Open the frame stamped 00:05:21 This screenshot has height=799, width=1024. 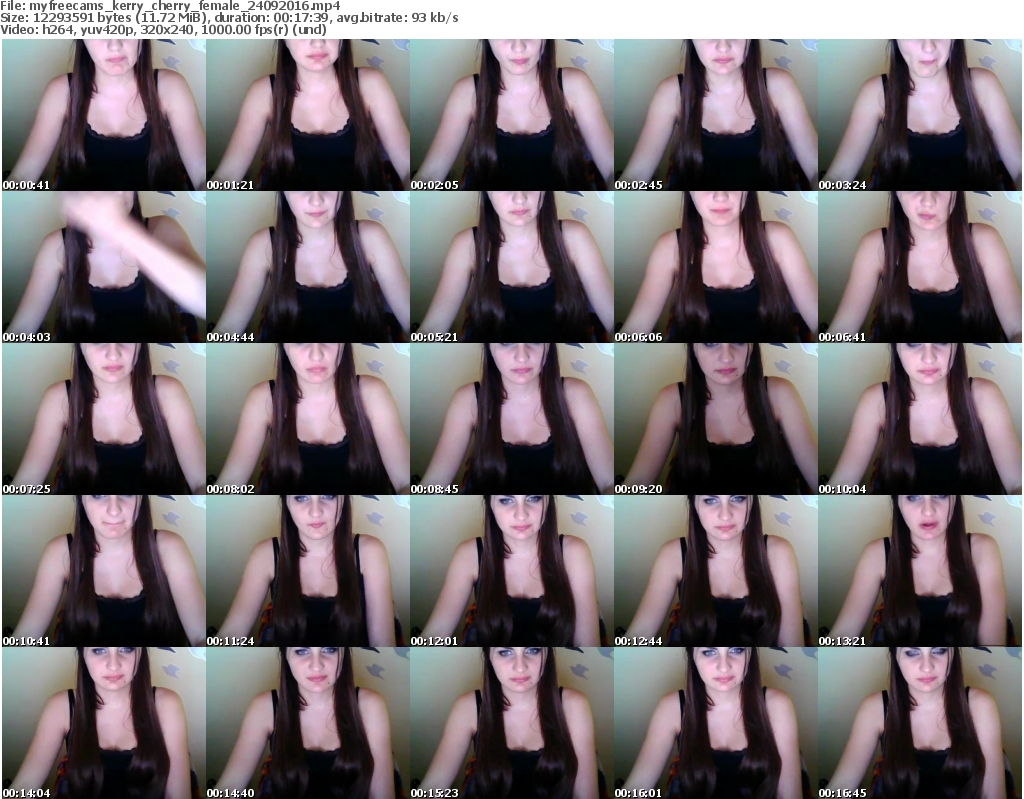(511, 267)
